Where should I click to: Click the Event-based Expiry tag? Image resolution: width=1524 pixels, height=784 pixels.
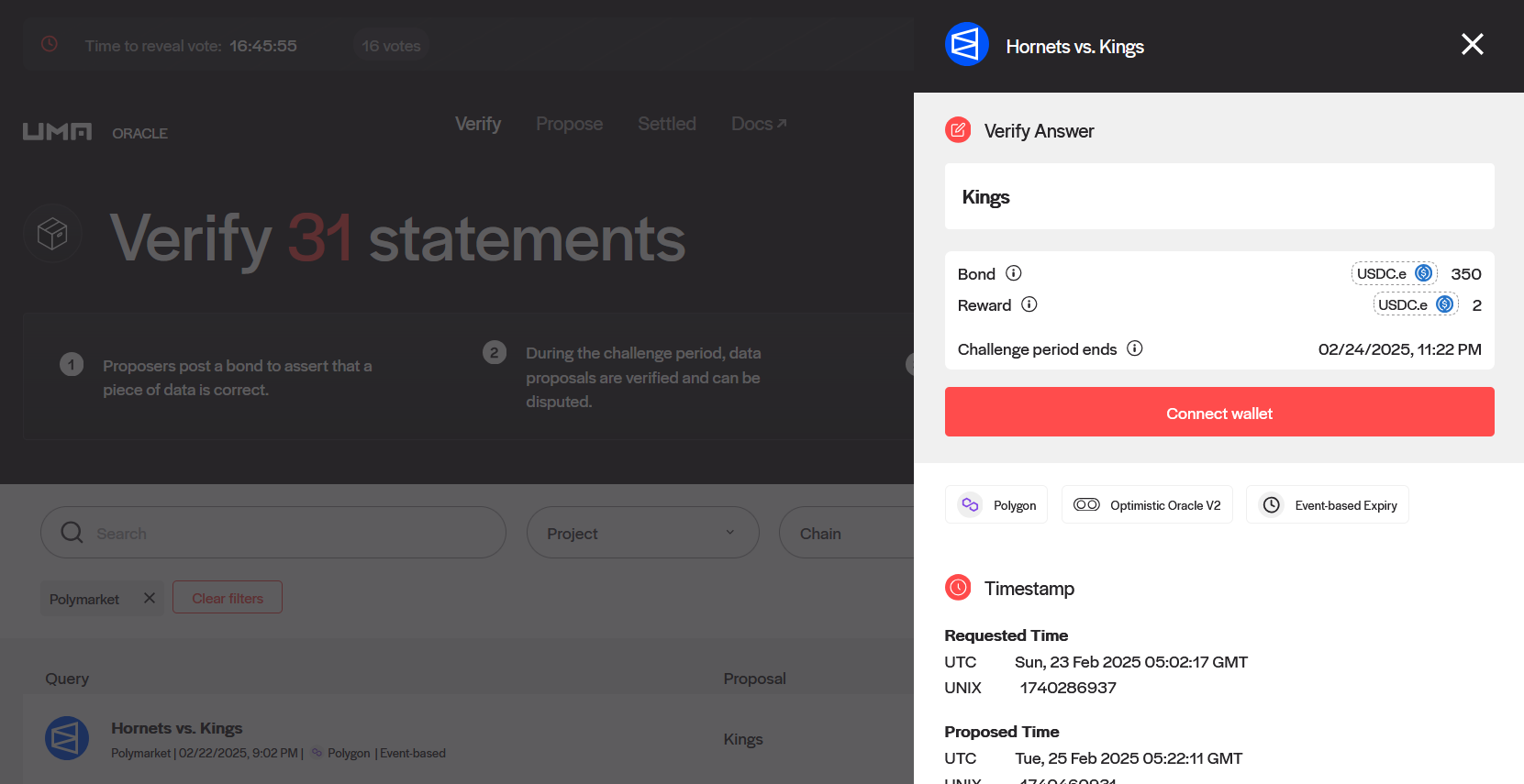click(1327, 504)
